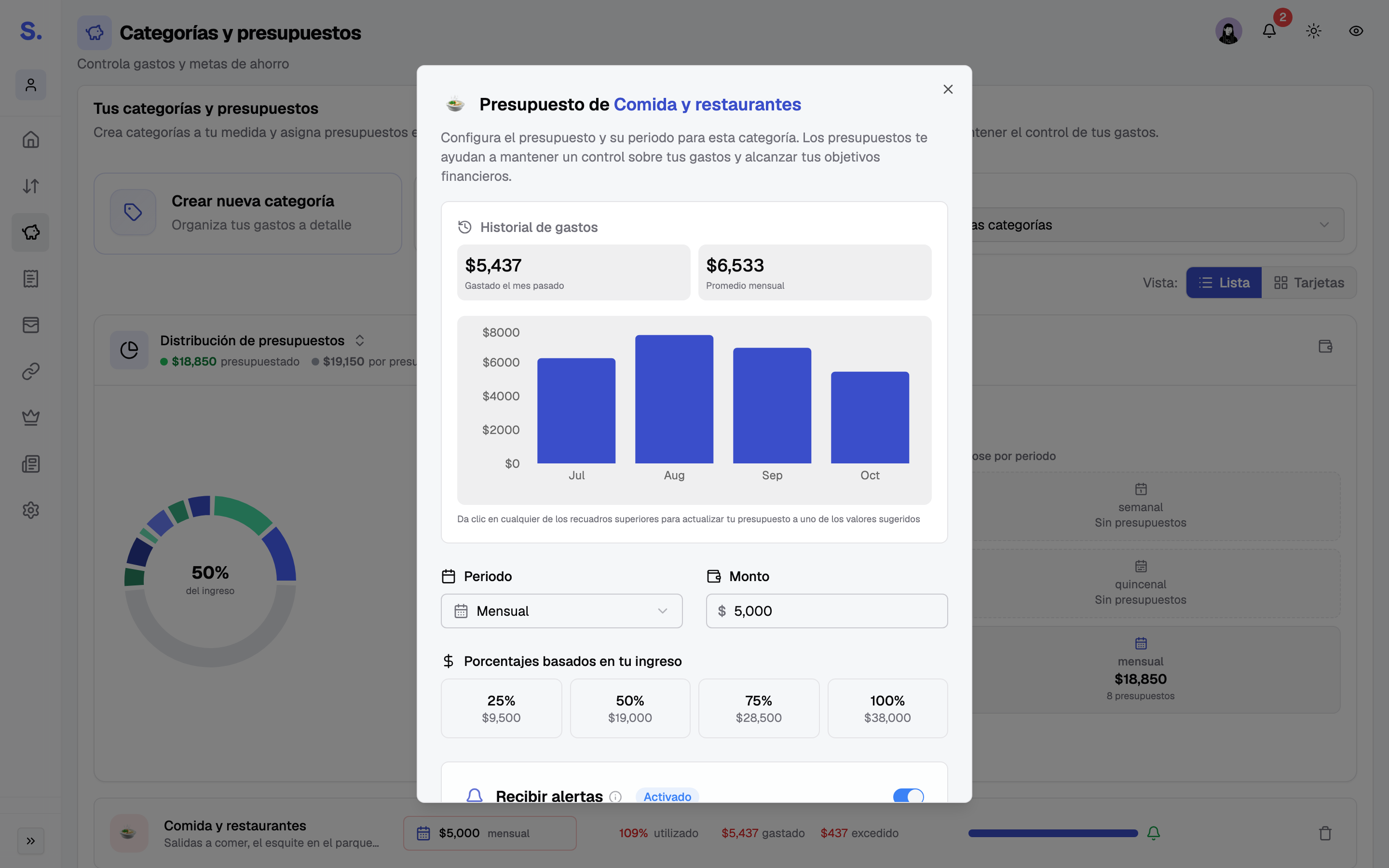Focus the Monto amount field
The image size is (1389, 868).
(x=827, y=611)
